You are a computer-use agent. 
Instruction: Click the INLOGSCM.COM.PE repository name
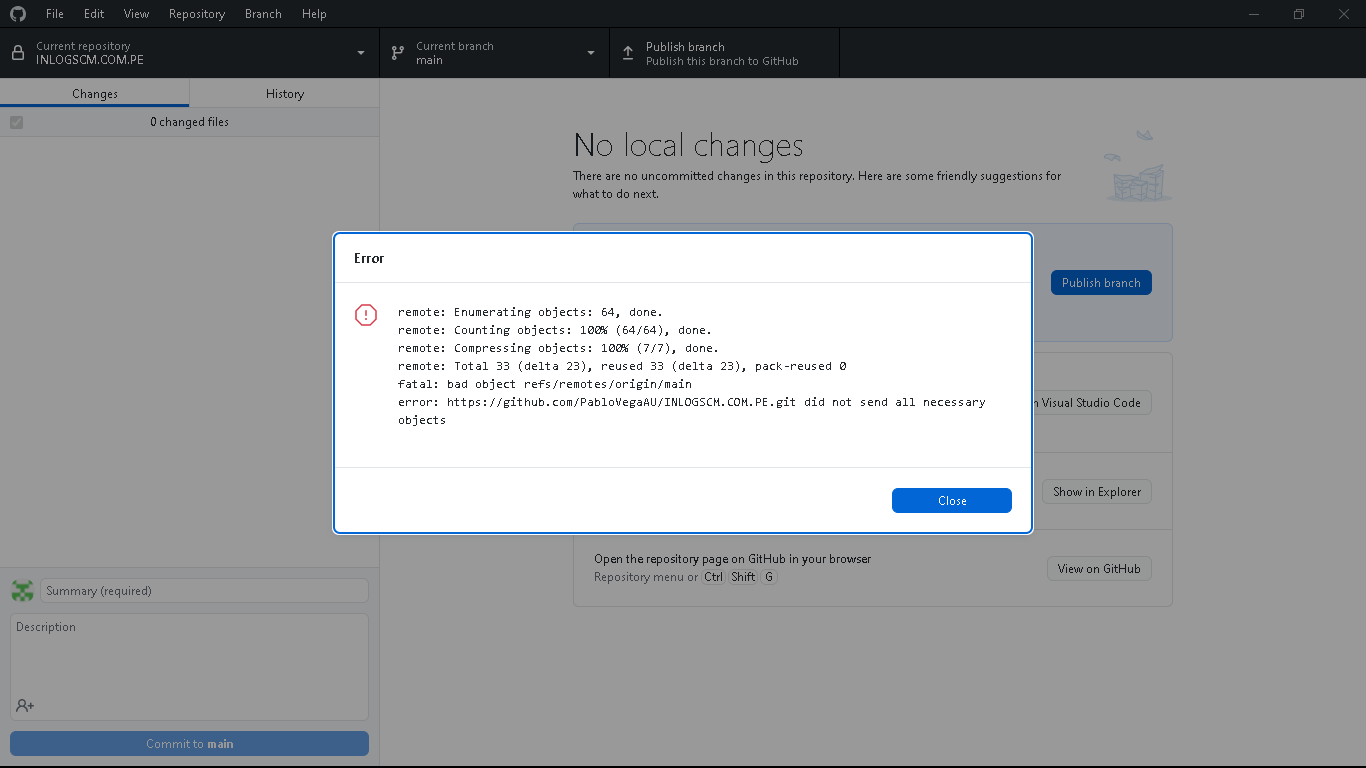click(x=90, y=60)
